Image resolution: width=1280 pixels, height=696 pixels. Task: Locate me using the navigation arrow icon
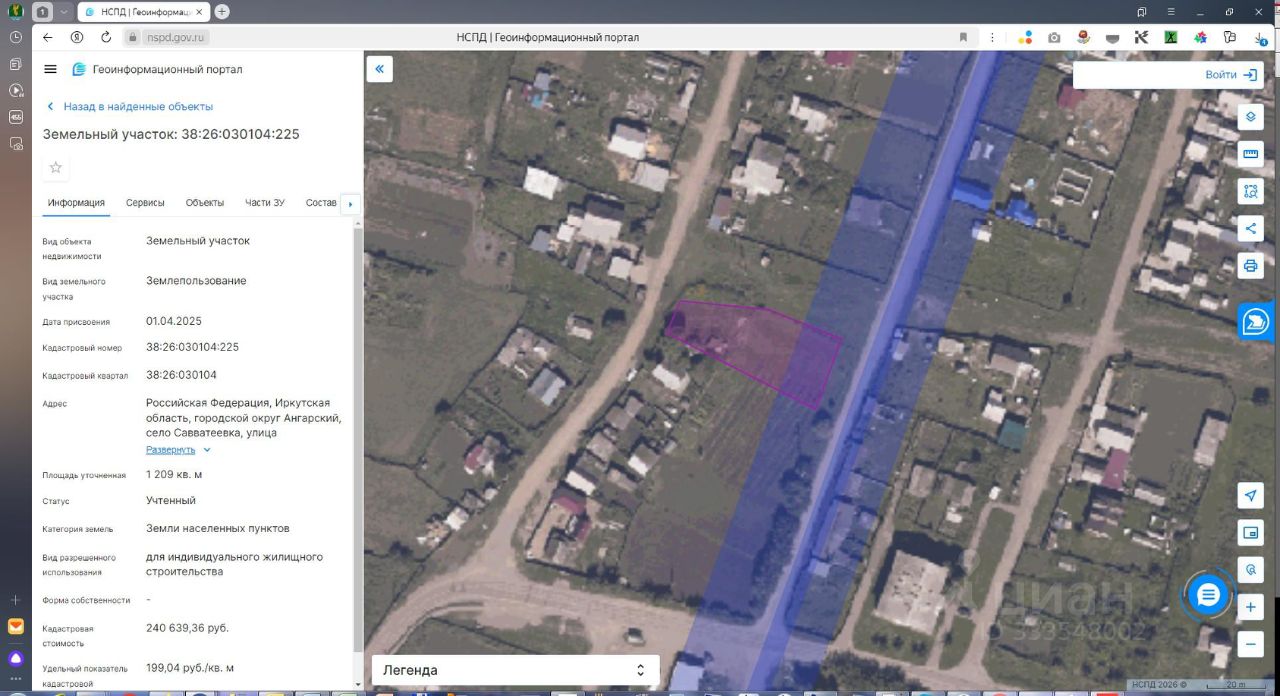(x=1250, y=496)
